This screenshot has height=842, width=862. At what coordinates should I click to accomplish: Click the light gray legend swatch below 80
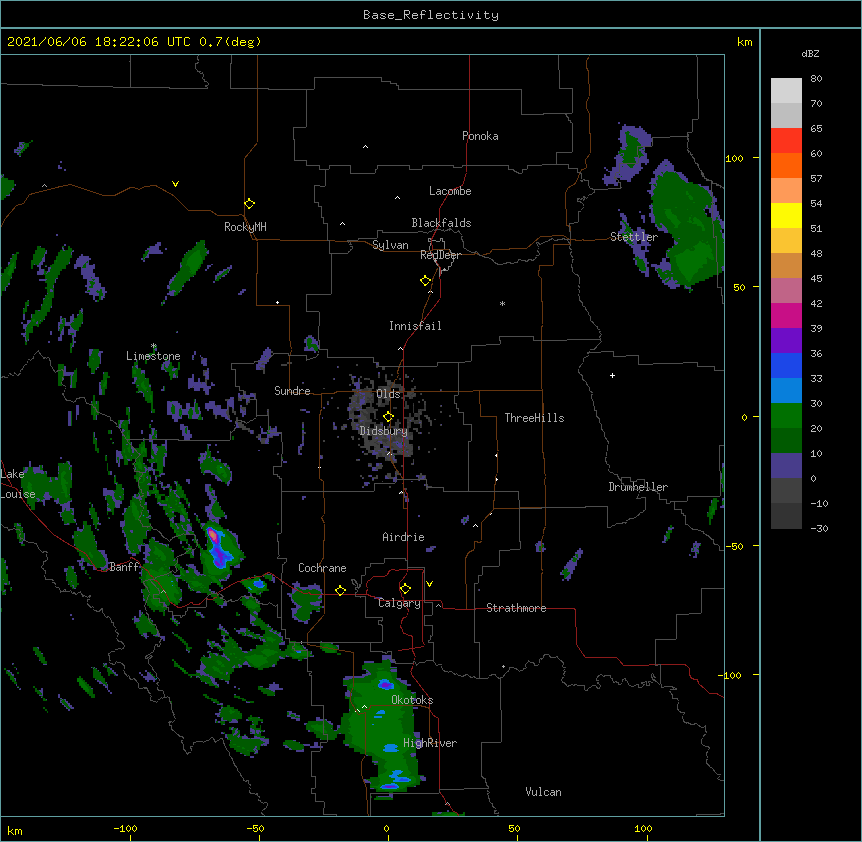(786, 91)
